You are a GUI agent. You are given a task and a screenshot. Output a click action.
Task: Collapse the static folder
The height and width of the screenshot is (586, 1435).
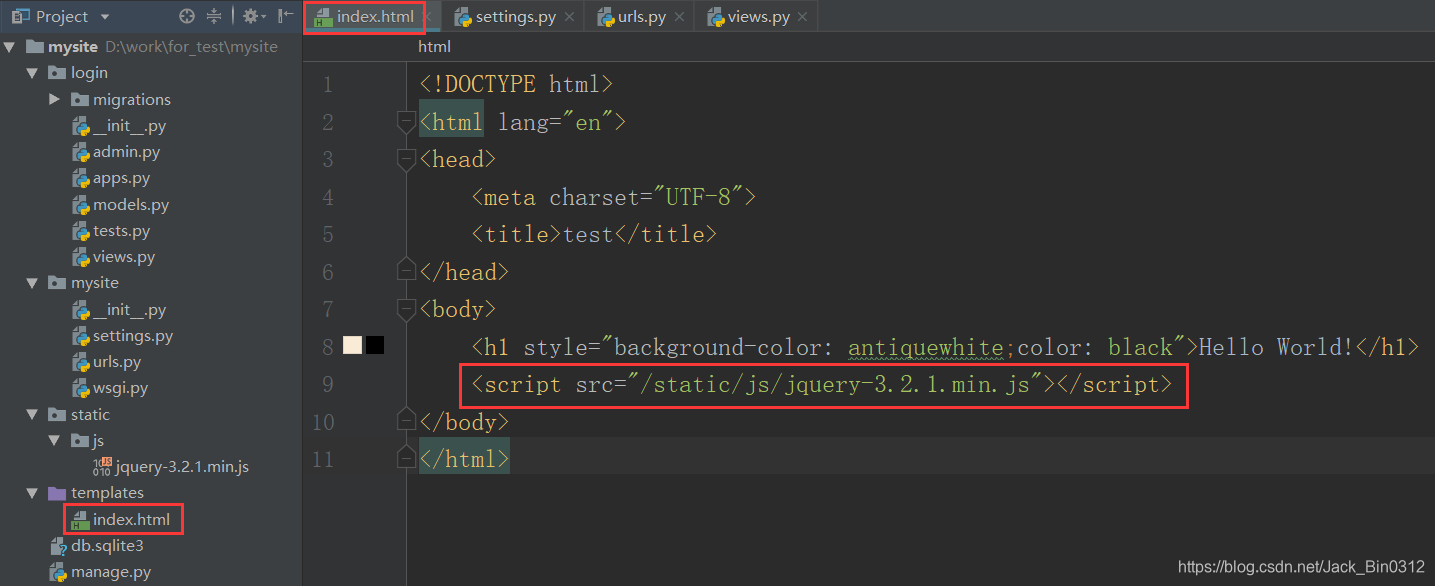pyautogui.click(x=33, y=414)
